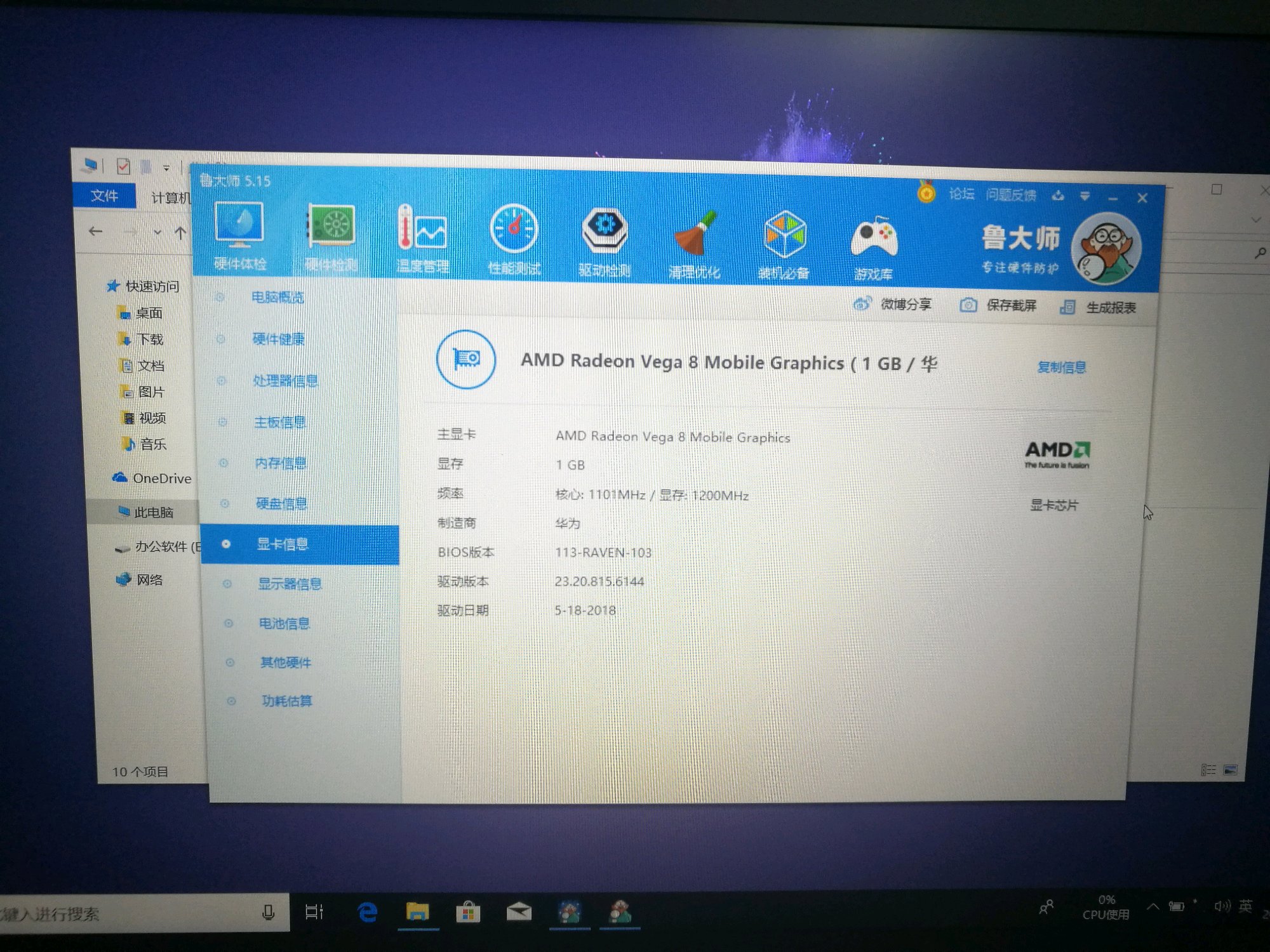Click the taskbar search input box
1270x952 pixels.
(x=127, y=913)
